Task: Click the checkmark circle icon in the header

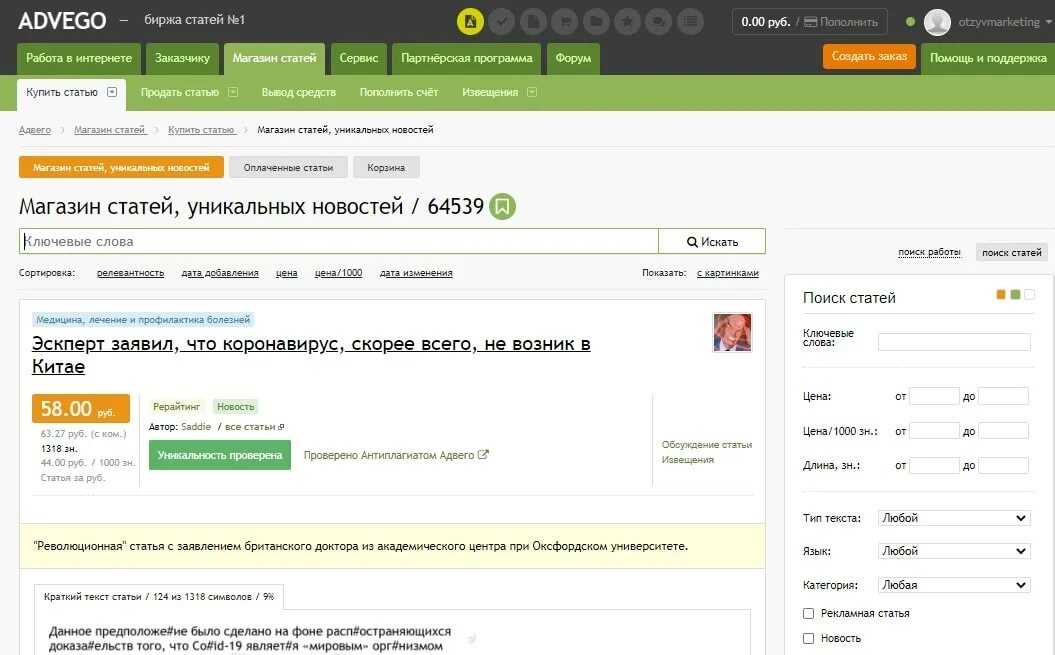Action: click(x=501, y=22)
